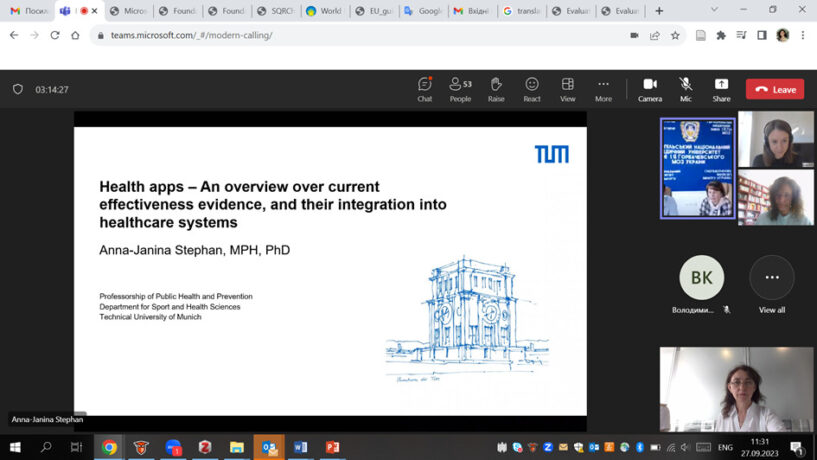
Task: Open Share screen options
Action: [721, 89]
